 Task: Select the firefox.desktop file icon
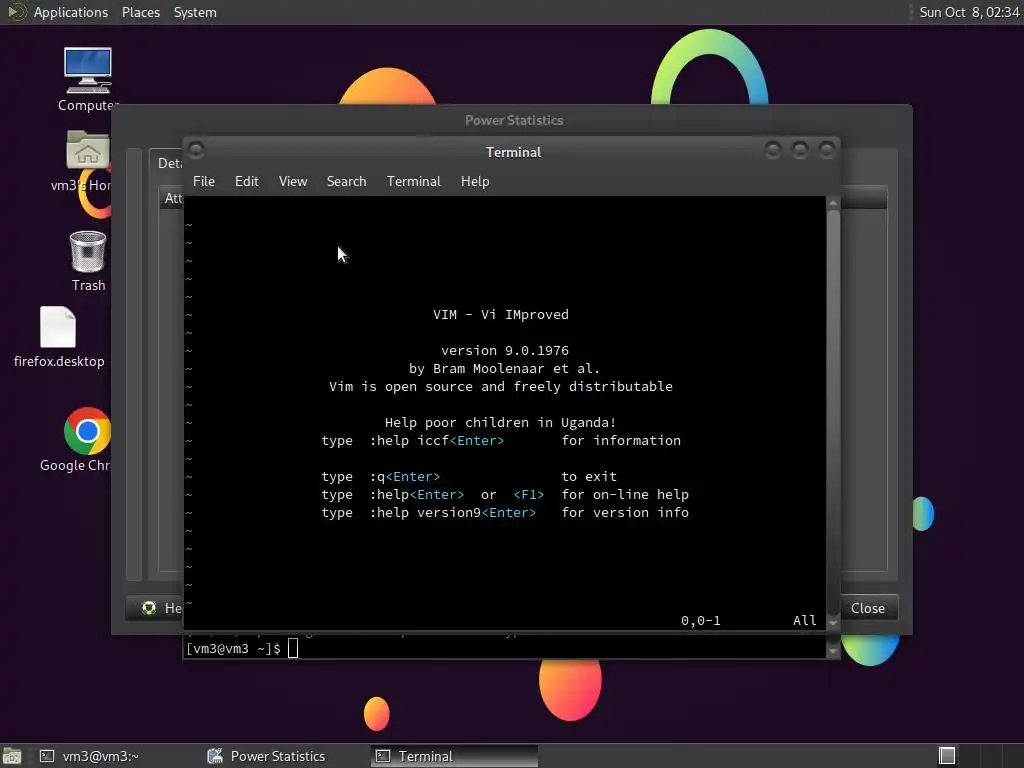click(x=58, y=327)
